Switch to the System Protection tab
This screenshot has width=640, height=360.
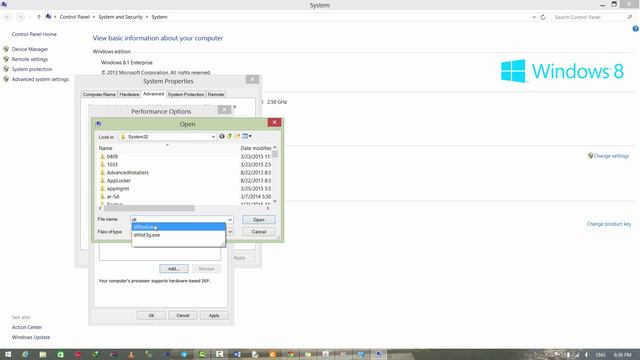pos(186,94)
